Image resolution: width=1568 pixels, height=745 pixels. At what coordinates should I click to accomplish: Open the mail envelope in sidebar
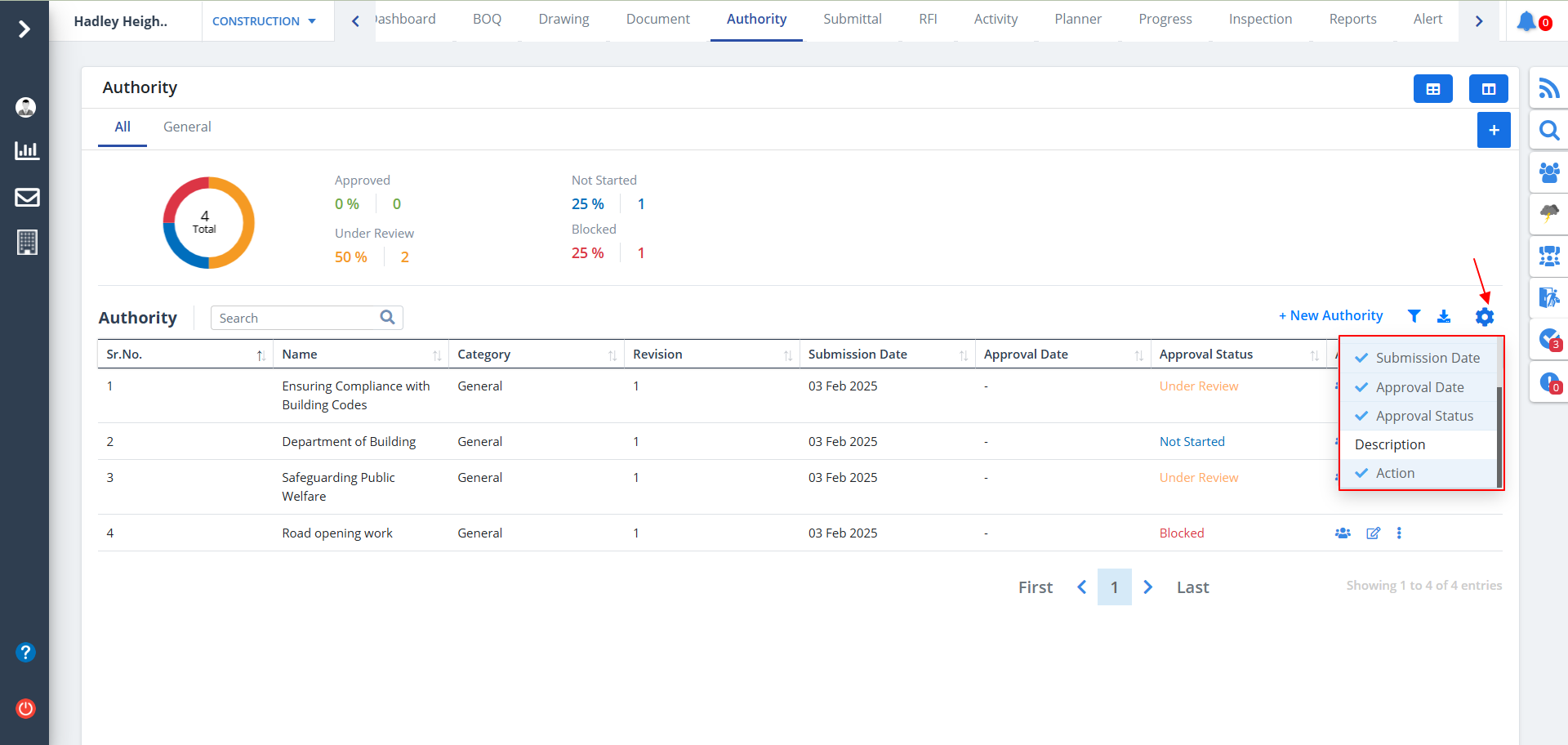click(x=27, y=197)
